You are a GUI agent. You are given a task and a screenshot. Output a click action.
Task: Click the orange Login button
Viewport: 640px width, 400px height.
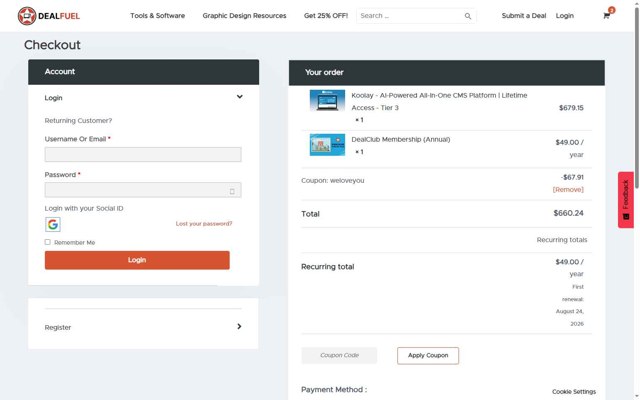tap(137, 260)
